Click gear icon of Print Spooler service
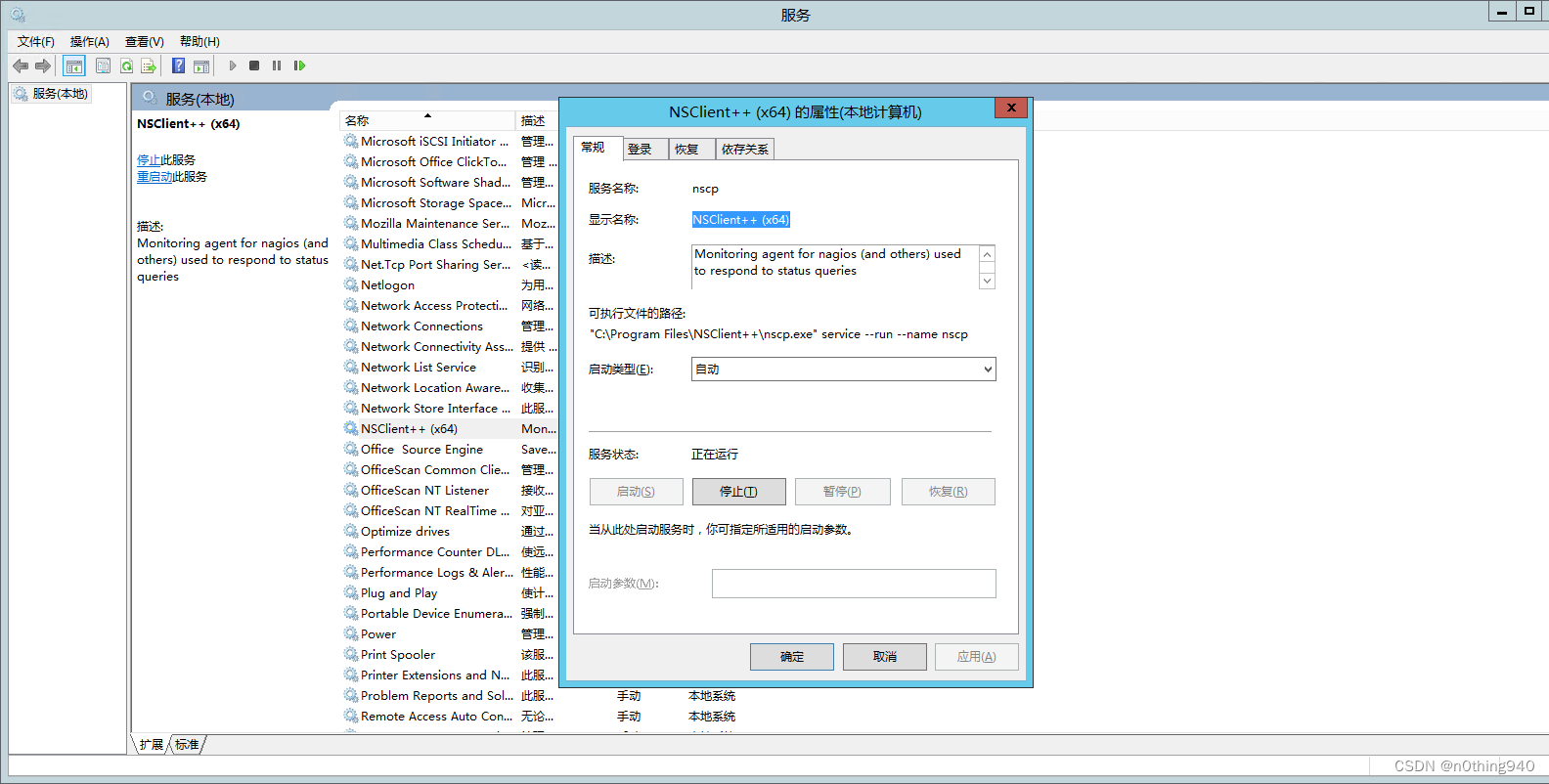The height and width of the screenshot is (784, 1549). (351, 654)
